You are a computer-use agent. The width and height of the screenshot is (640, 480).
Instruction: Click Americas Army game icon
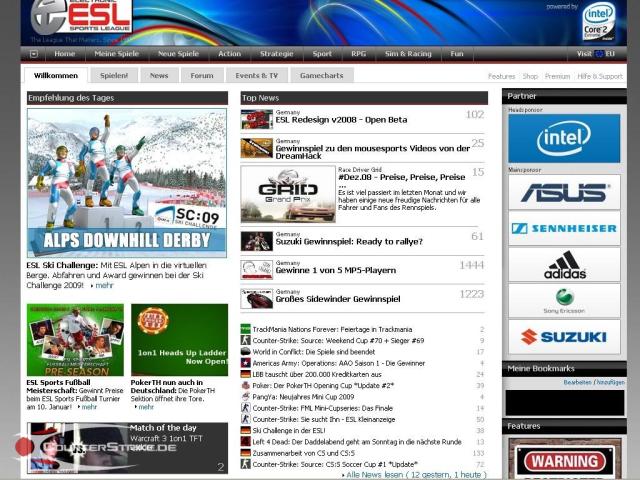pyautogui.click(x=245, y=363)
